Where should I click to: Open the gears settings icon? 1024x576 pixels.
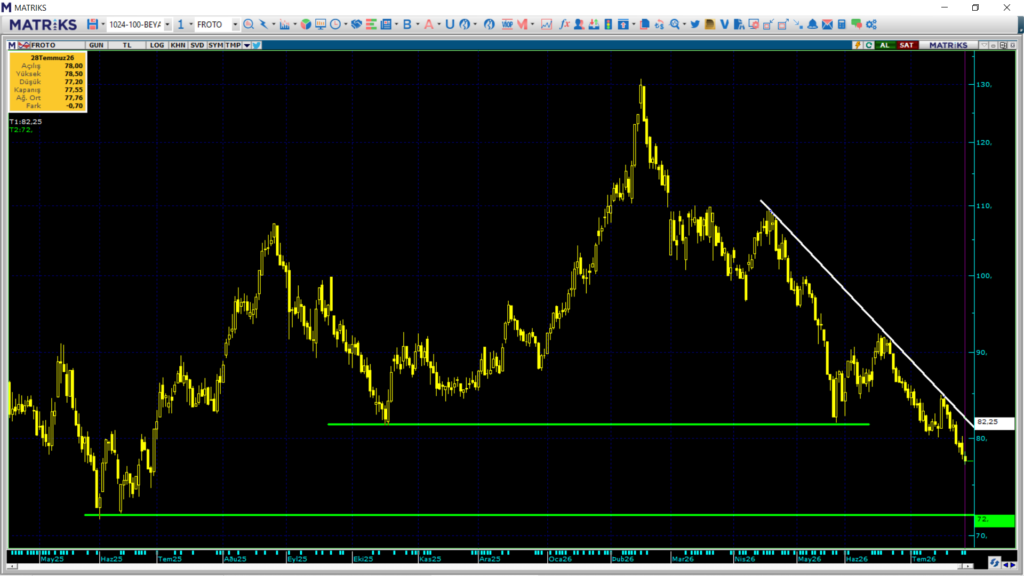871,24
